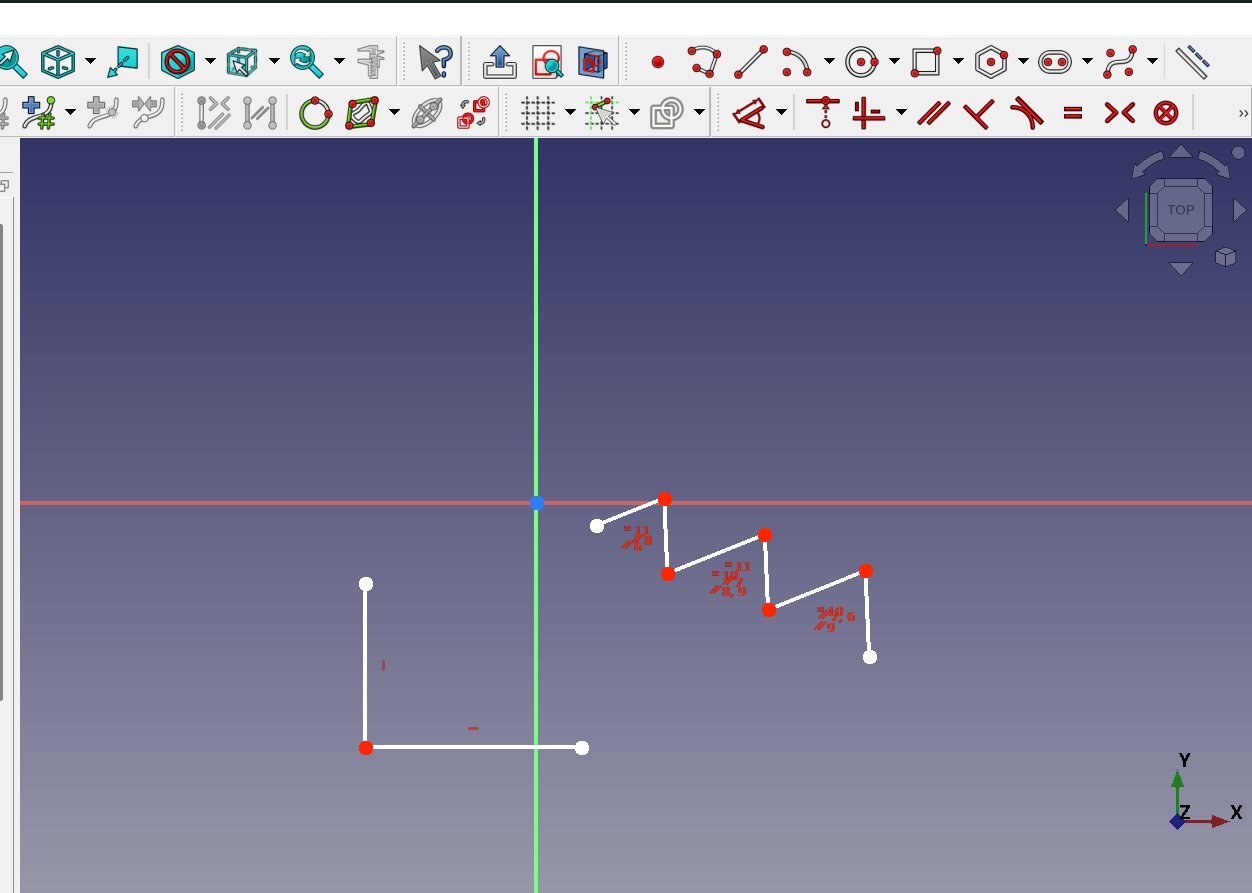Click the magnifier with refresh arrows icon

(306, 62)
